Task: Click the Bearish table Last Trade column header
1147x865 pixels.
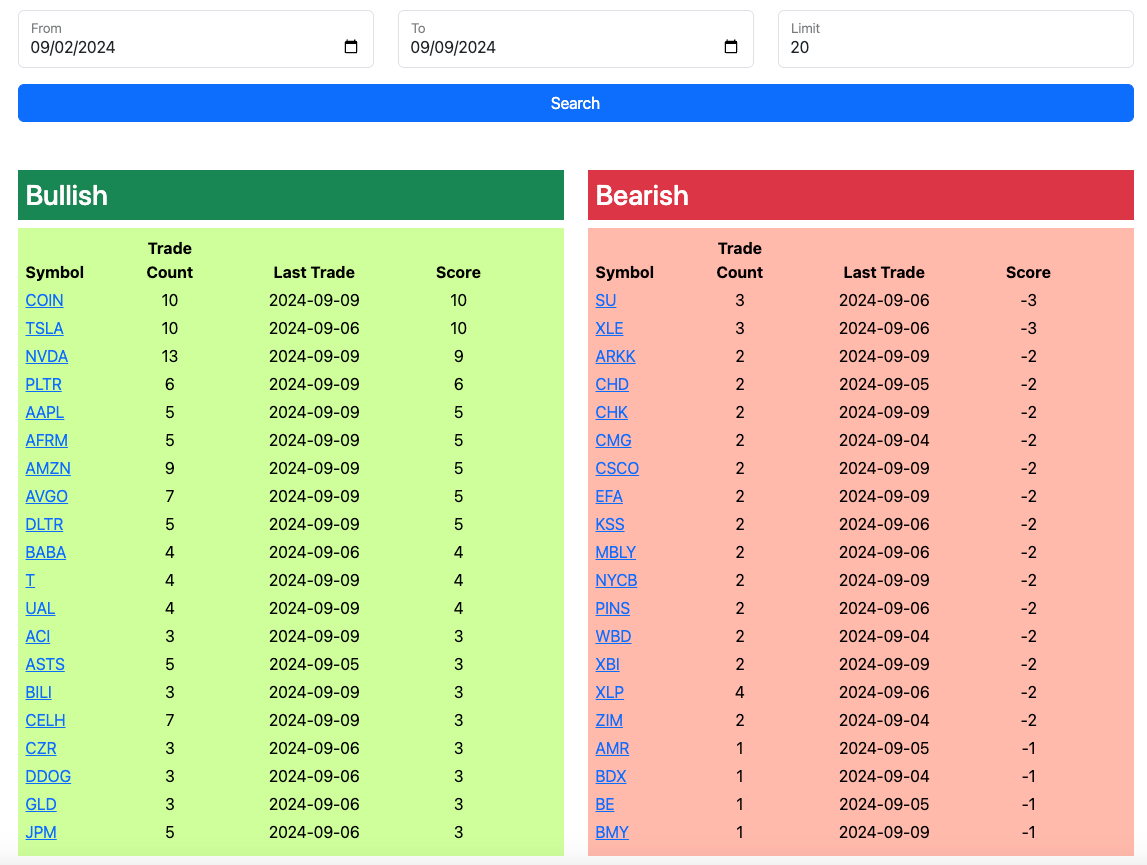Action: pos(884,272)
